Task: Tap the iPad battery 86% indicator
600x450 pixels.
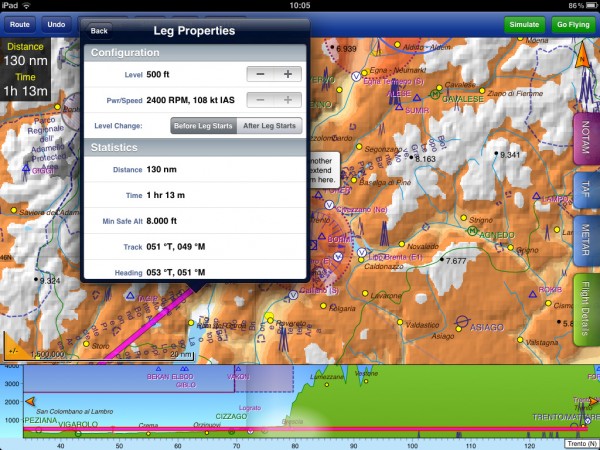Action: 582,5
